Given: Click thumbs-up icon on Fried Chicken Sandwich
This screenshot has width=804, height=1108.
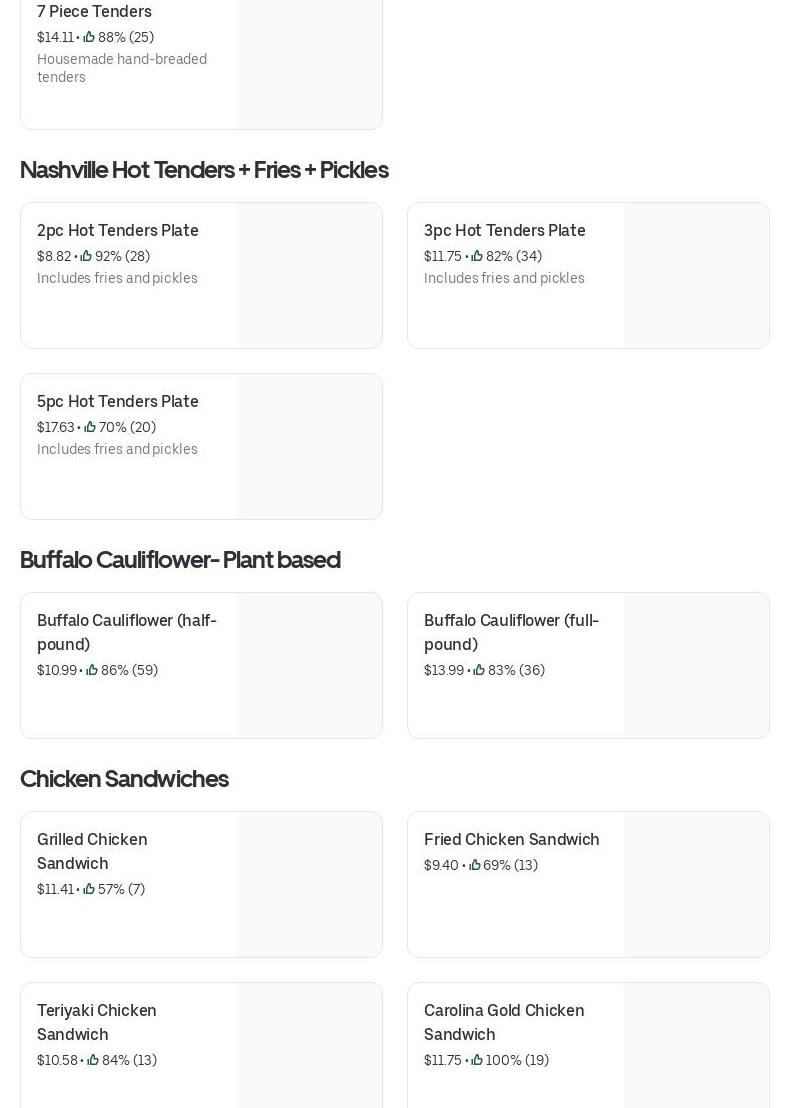Looking at the screenshot, I should [474, 865].
